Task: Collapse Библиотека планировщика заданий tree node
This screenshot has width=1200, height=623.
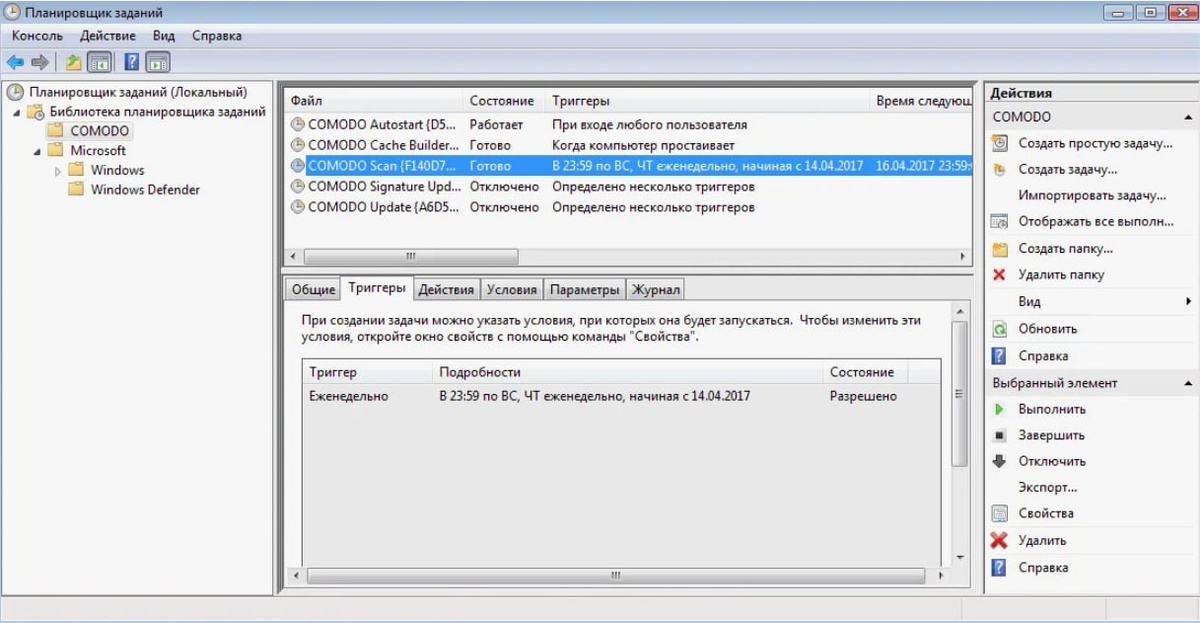Action: point(16,112)
